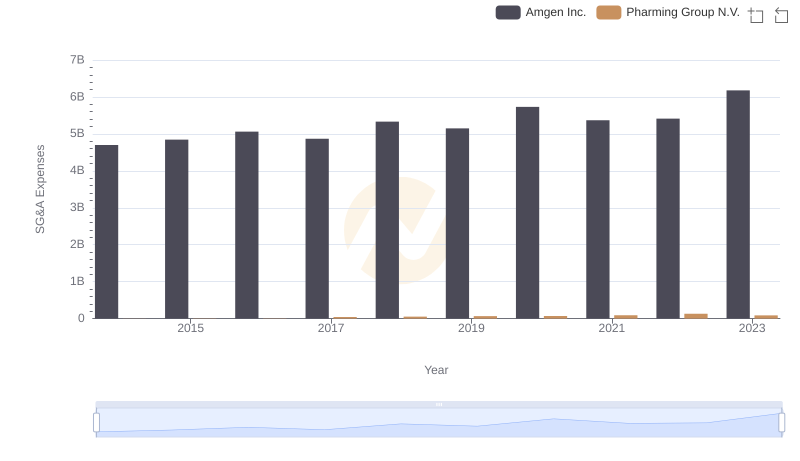Viewport: 800px width, 461px height.
Task: Click the Pharming bar for 2022
Action: click(696, 316)
